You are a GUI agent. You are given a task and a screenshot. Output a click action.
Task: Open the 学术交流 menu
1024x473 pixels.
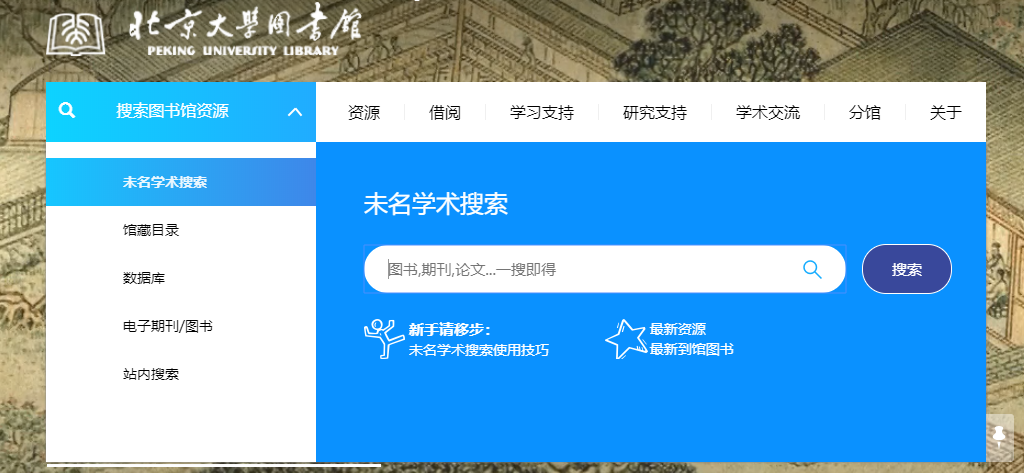click(768, 112)
